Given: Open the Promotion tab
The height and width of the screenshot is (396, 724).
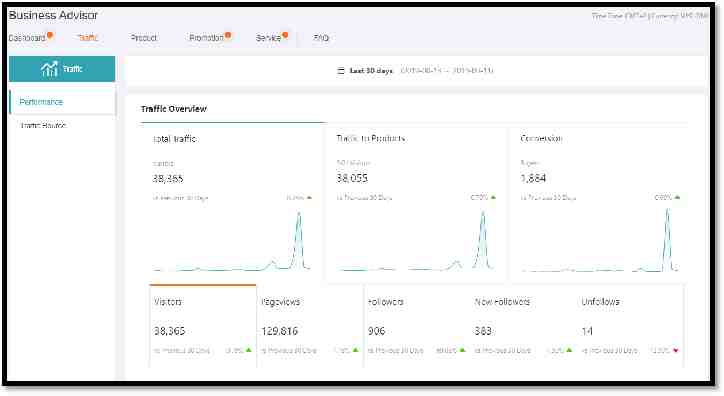Looking at the screenshot, I should [206, 38].
